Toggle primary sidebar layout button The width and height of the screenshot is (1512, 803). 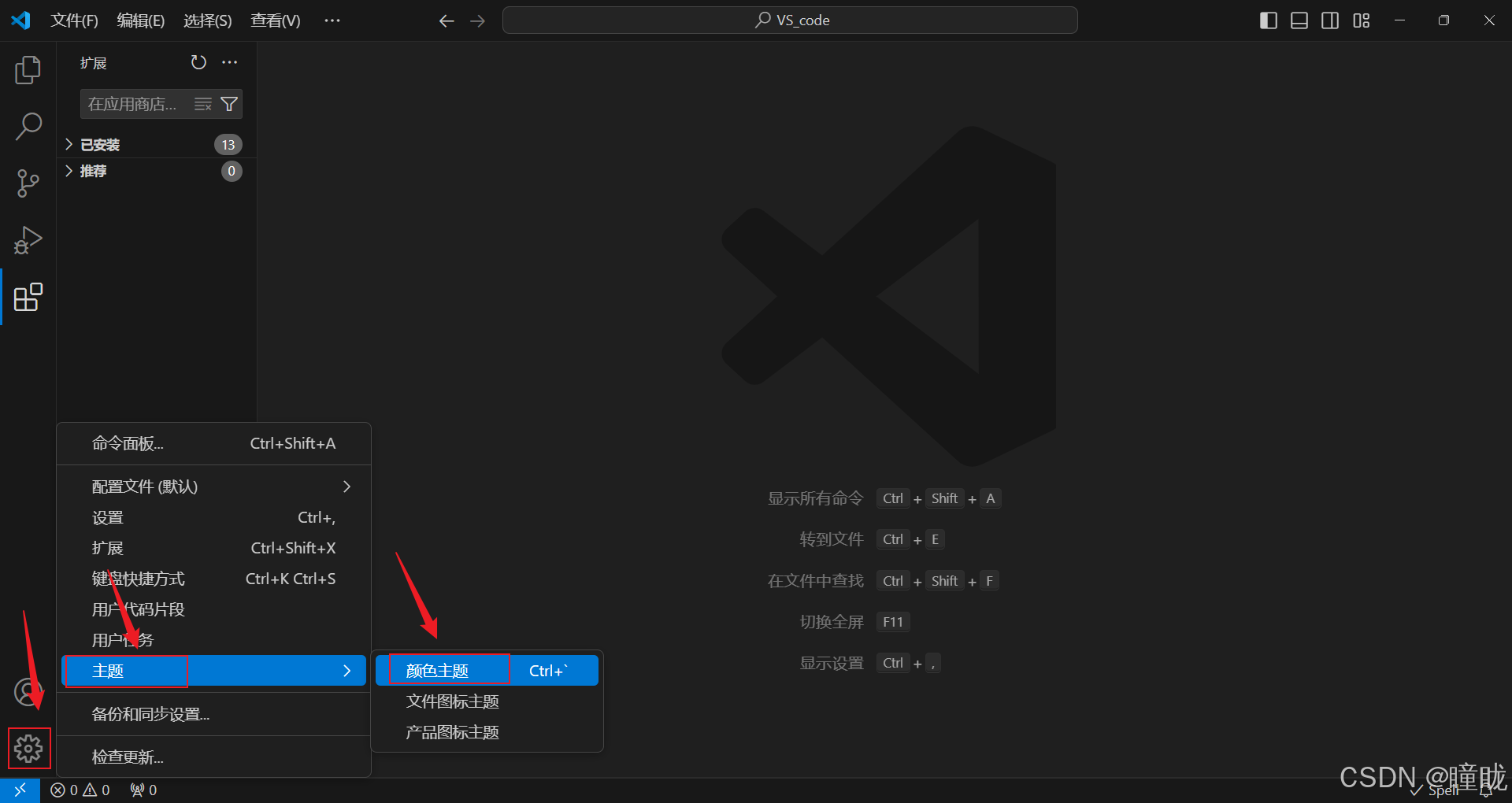point(1269,20)
